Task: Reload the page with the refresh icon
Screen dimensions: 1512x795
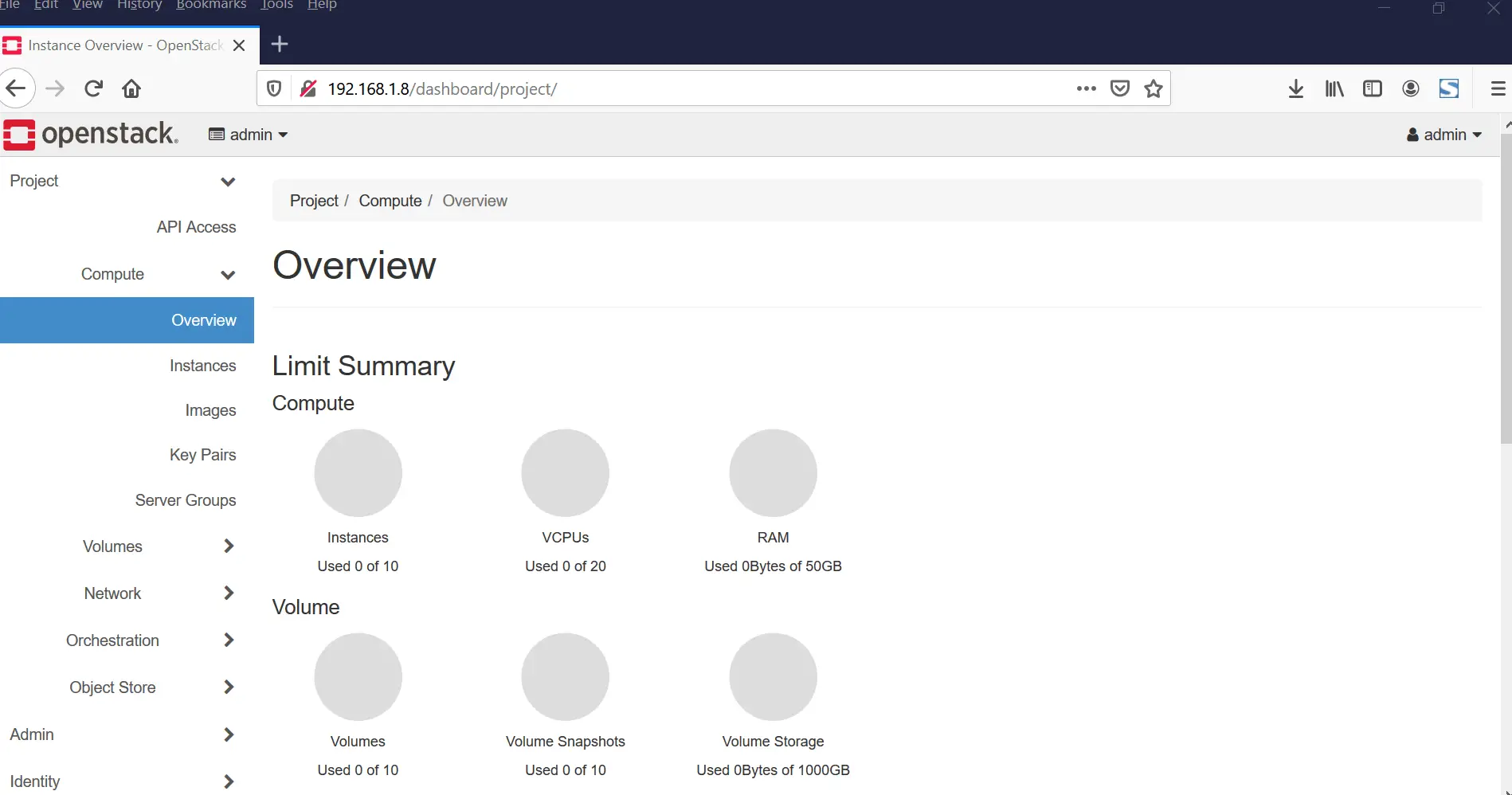Action: pyautogui.click(x=93, y=88)
